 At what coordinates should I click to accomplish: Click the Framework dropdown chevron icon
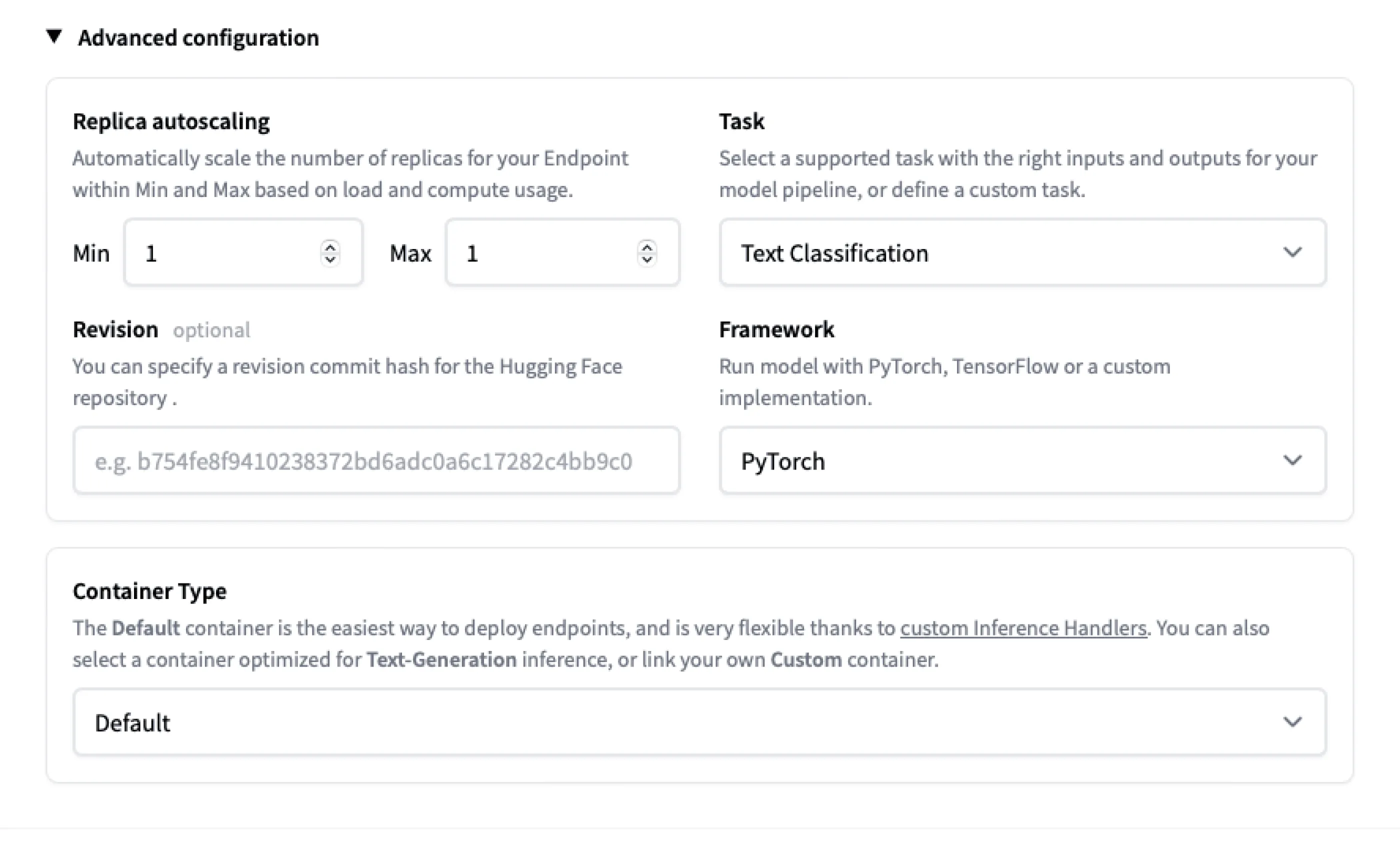point(1292,460)
